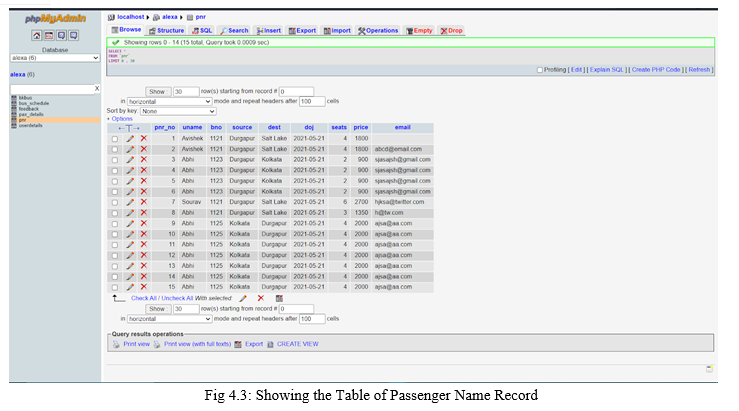Viewport: 739px width, 411px height.
Task: Tick the checkbox for pnr_no 1 row
Action: click(115, 139)
